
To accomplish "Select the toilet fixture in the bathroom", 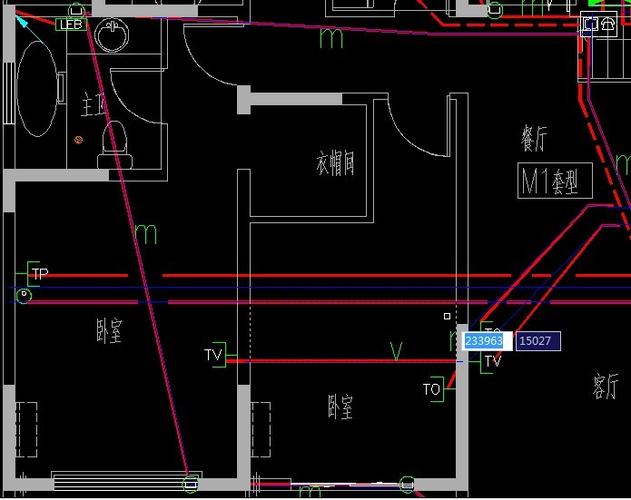I will click(112, 145).
